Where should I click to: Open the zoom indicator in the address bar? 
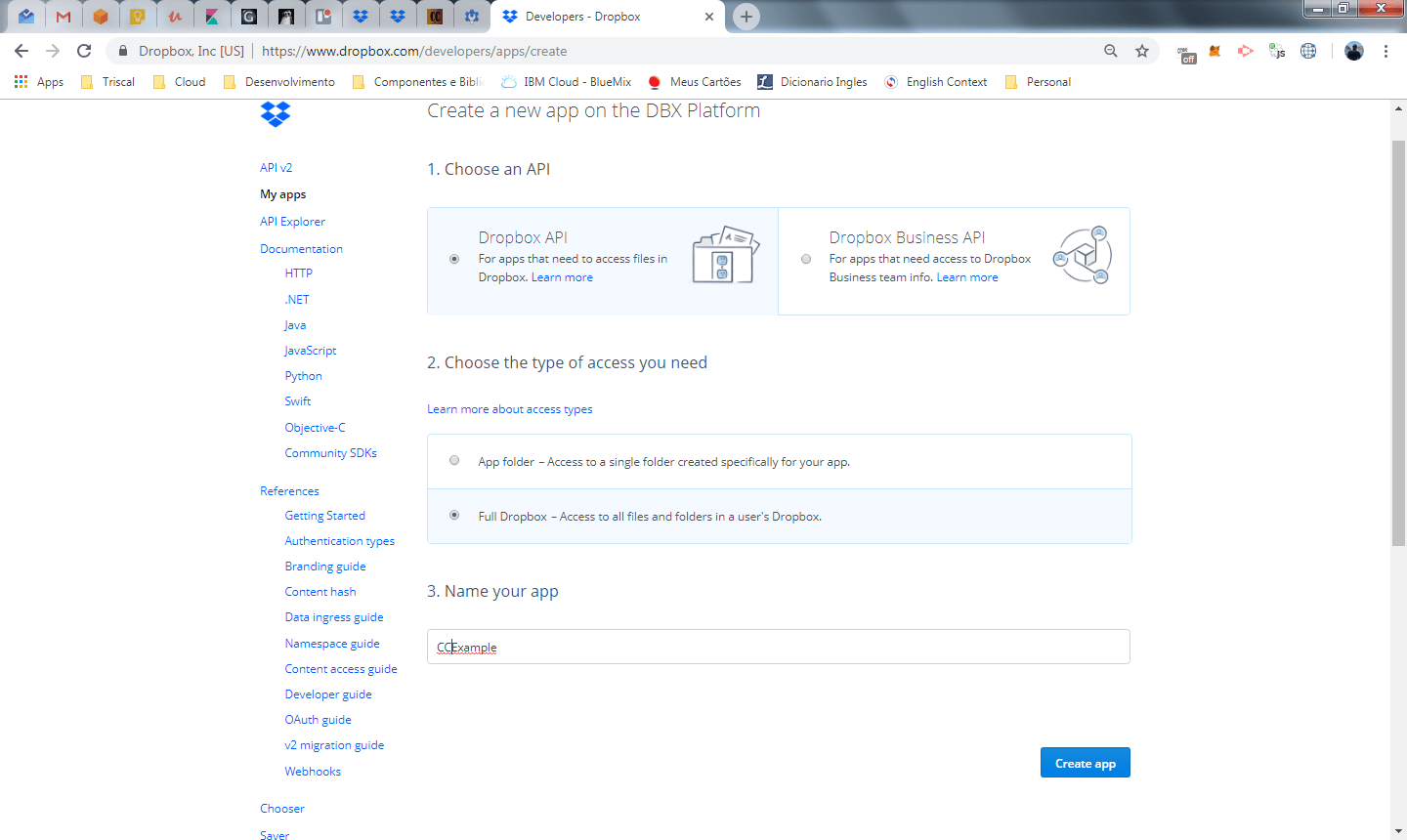click(x=1111, y=51)
